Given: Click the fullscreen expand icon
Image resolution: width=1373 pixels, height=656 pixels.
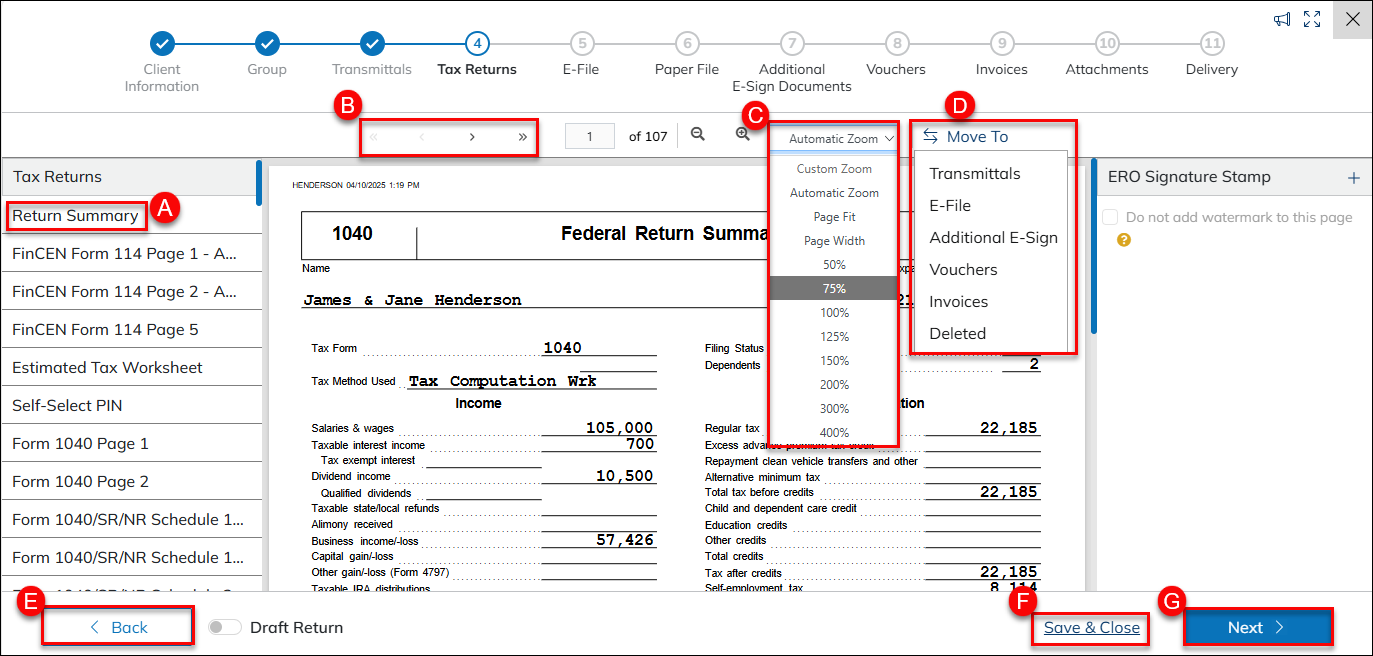Looking at the screenshot, I should (1312, 19).
